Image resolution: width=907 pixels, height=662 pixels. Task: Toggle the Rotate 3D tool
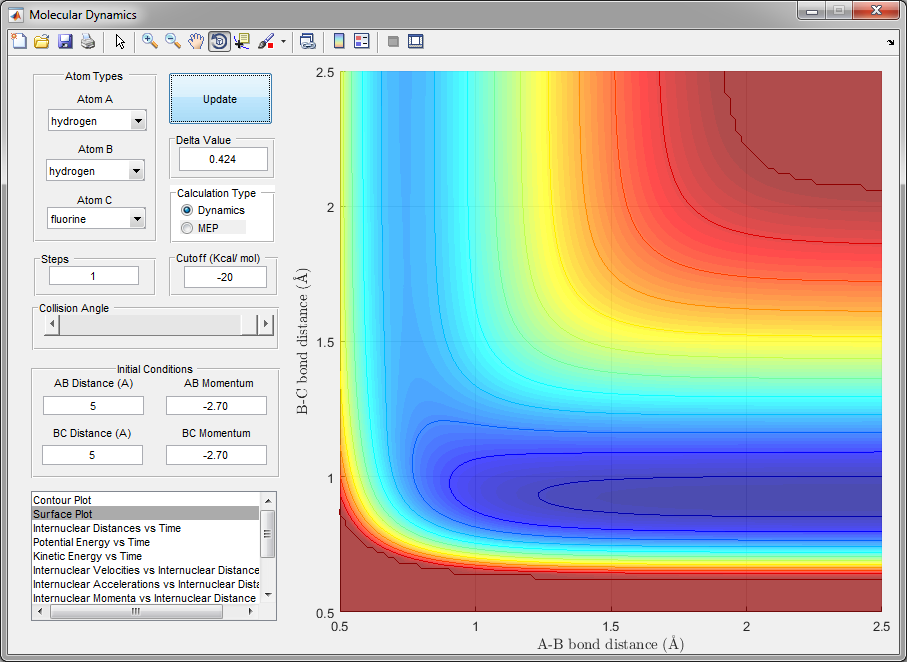pos(219,41)
